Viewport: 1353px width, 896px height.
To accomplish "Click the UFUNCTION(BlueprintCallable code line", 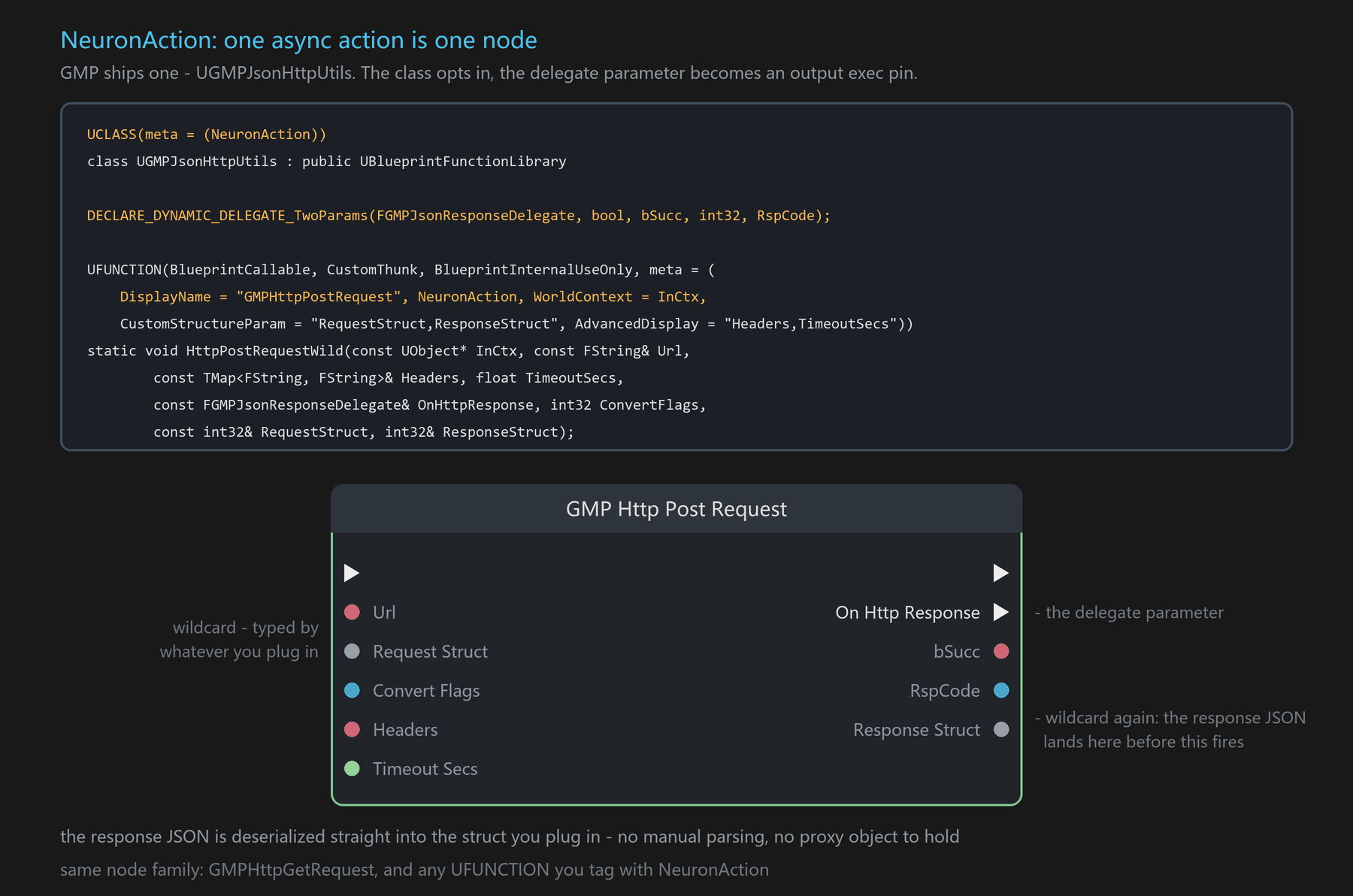I will (x=401, y=269).
